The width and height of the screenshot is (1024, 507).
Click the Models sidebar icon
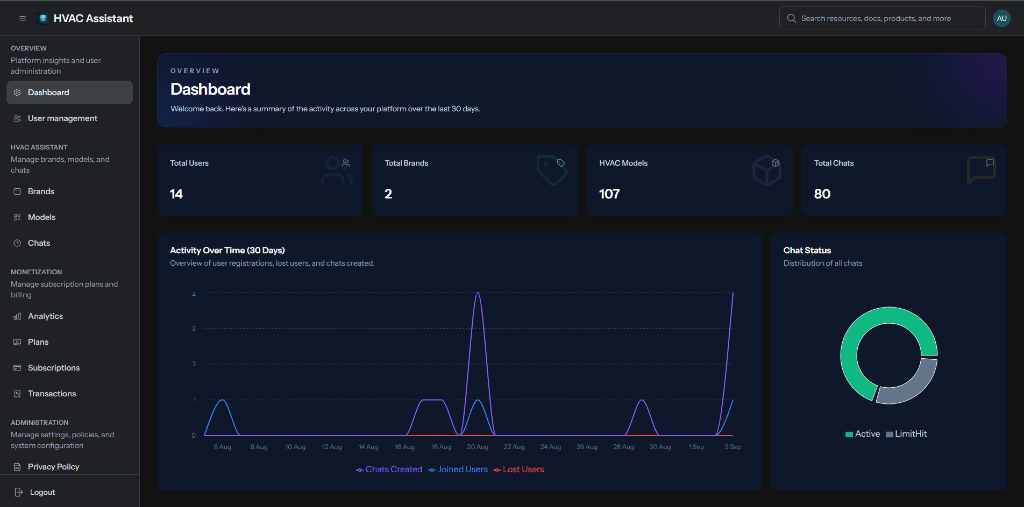(x=17, y=217)
